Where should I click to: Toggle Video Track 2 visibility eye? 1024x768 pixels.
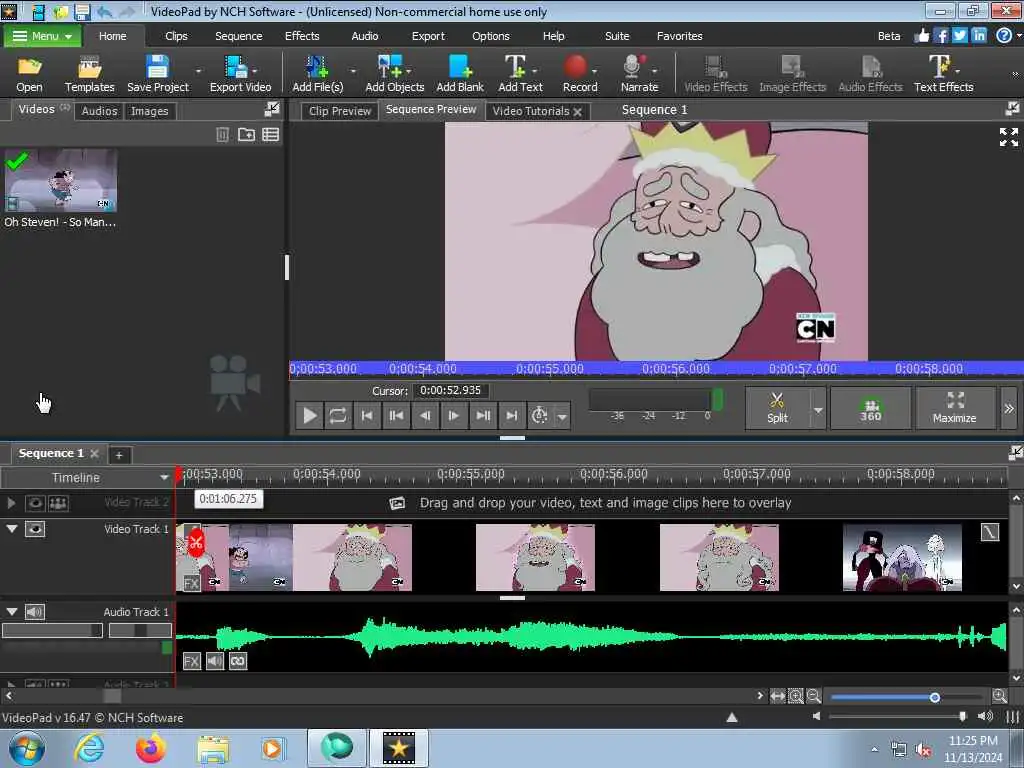(x=35, y=503)
